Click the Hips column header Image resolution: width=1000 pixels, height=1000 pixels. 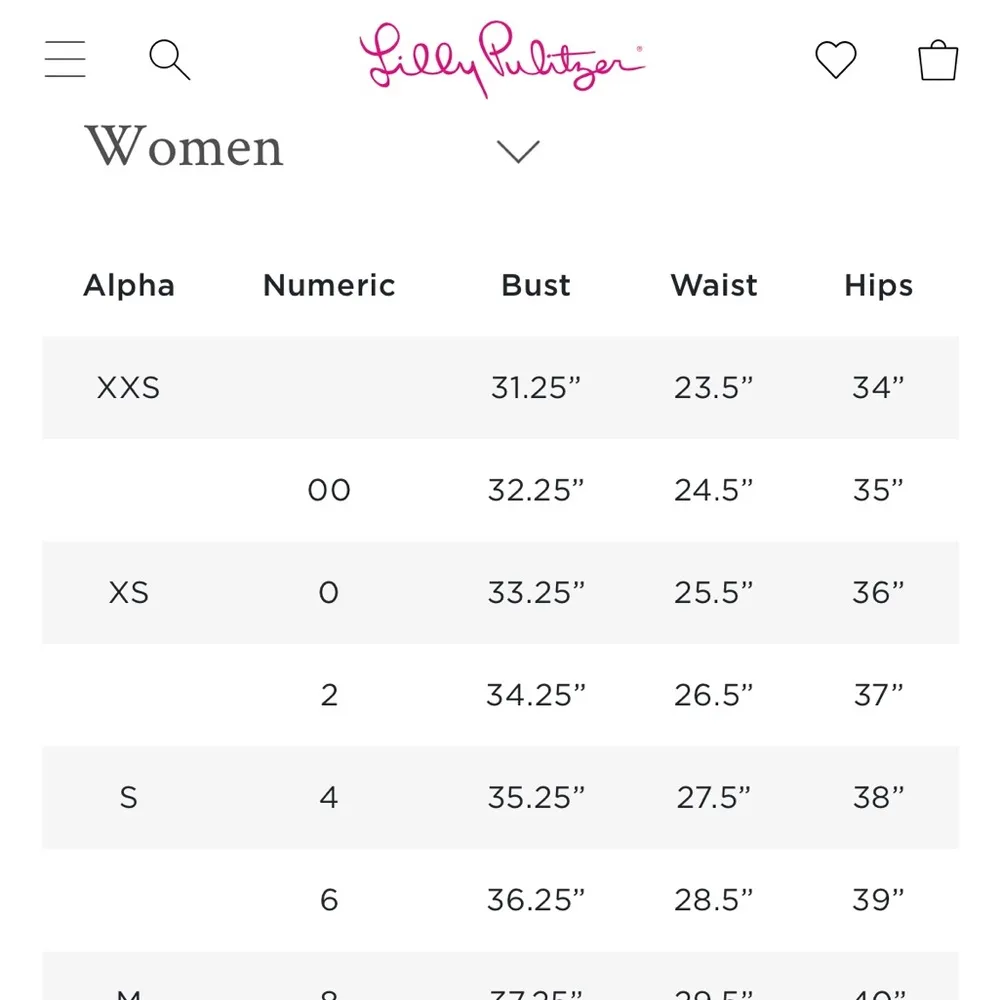tap(878, 286)
